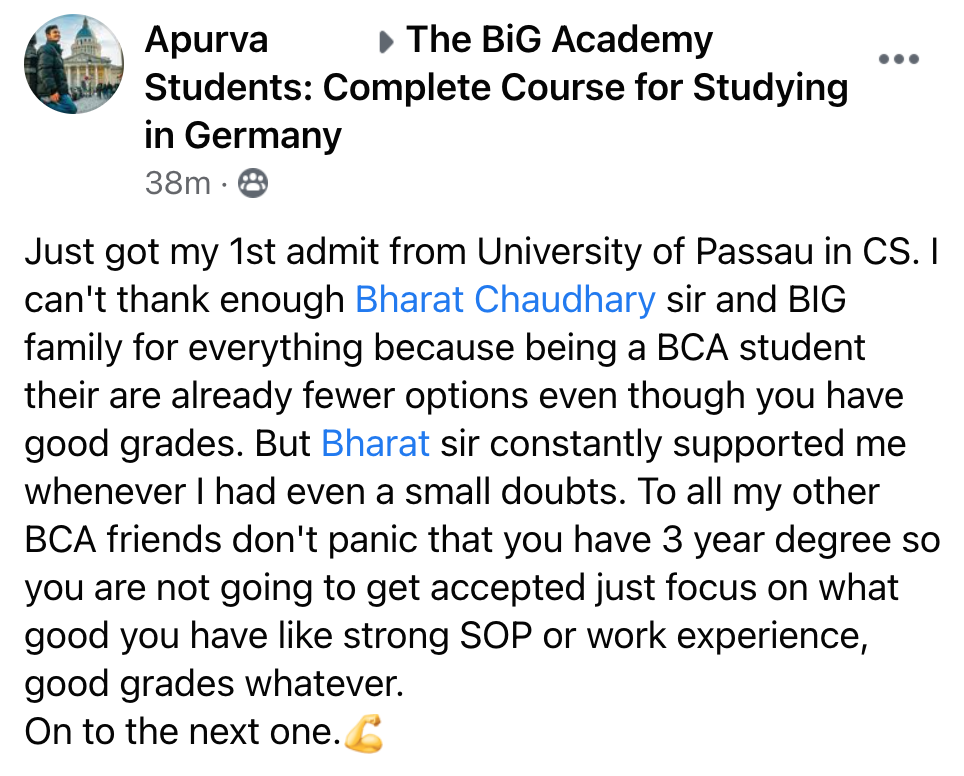Click the members-only group privacy icon
The height and width of the screenshot is (776, 964).
click(253, 183)
